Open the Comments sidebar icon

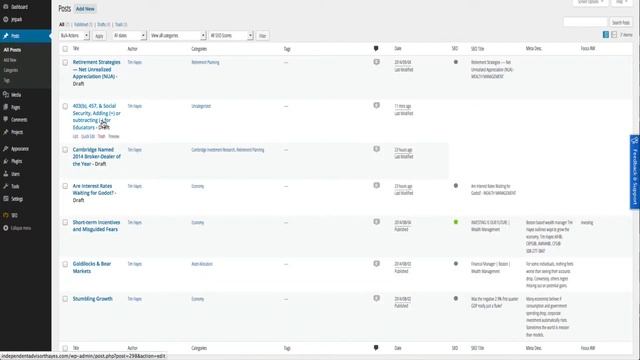(x=6, y=119)
